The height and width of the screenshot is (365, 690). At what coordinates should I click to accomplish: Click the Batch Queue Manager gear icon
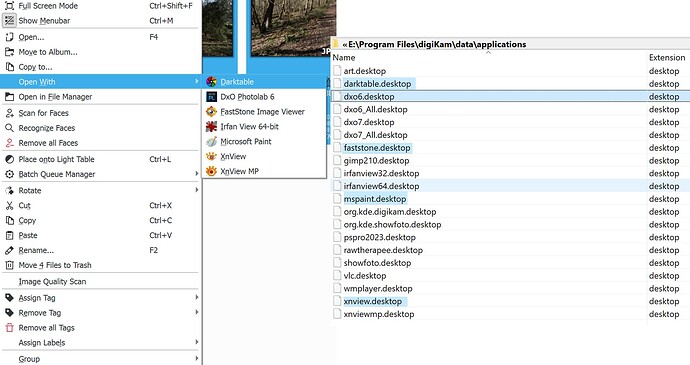[x=9, y=174]
